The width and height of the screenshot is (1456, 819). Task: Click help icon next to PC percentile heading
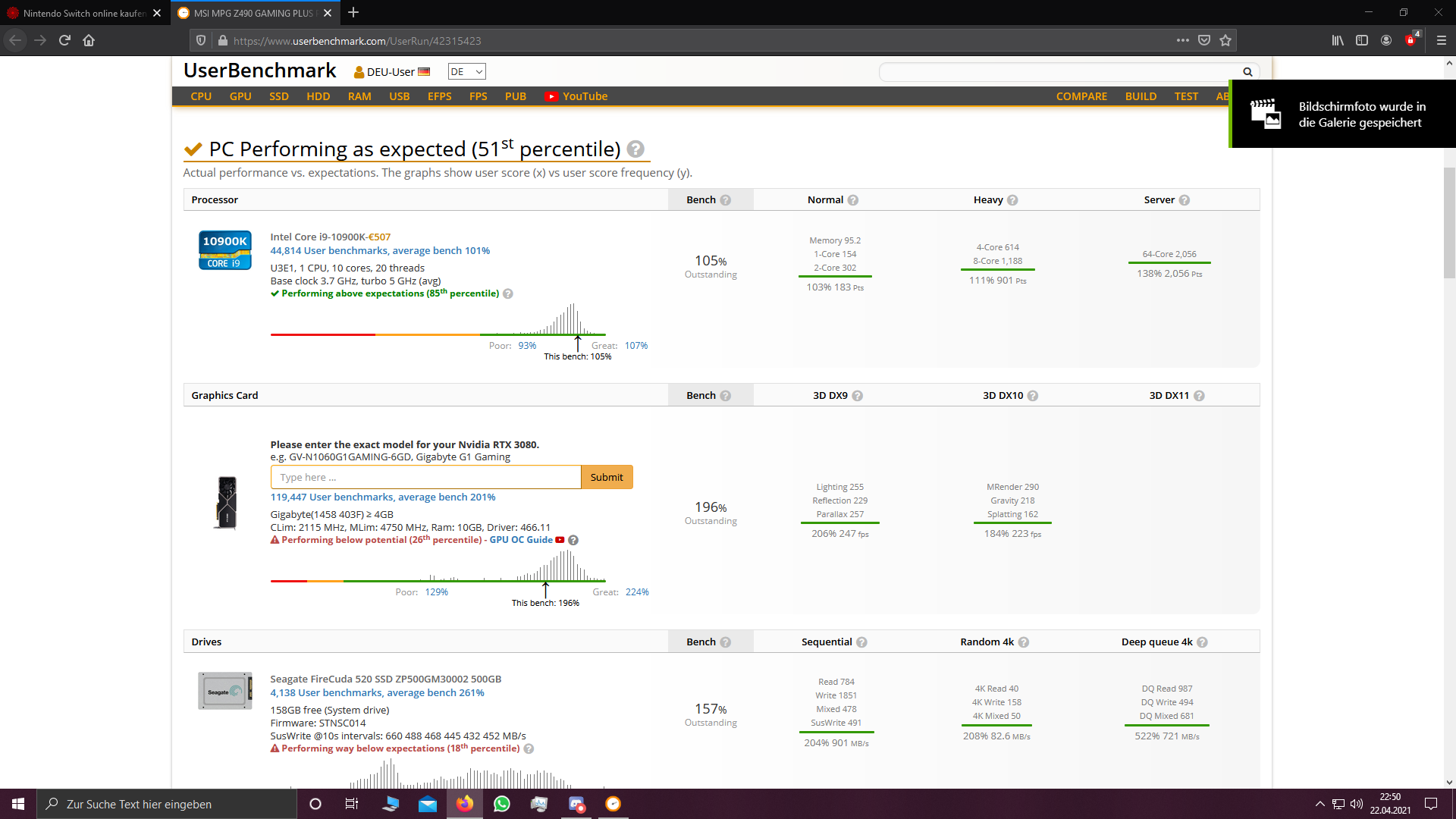tap(635, 149)
